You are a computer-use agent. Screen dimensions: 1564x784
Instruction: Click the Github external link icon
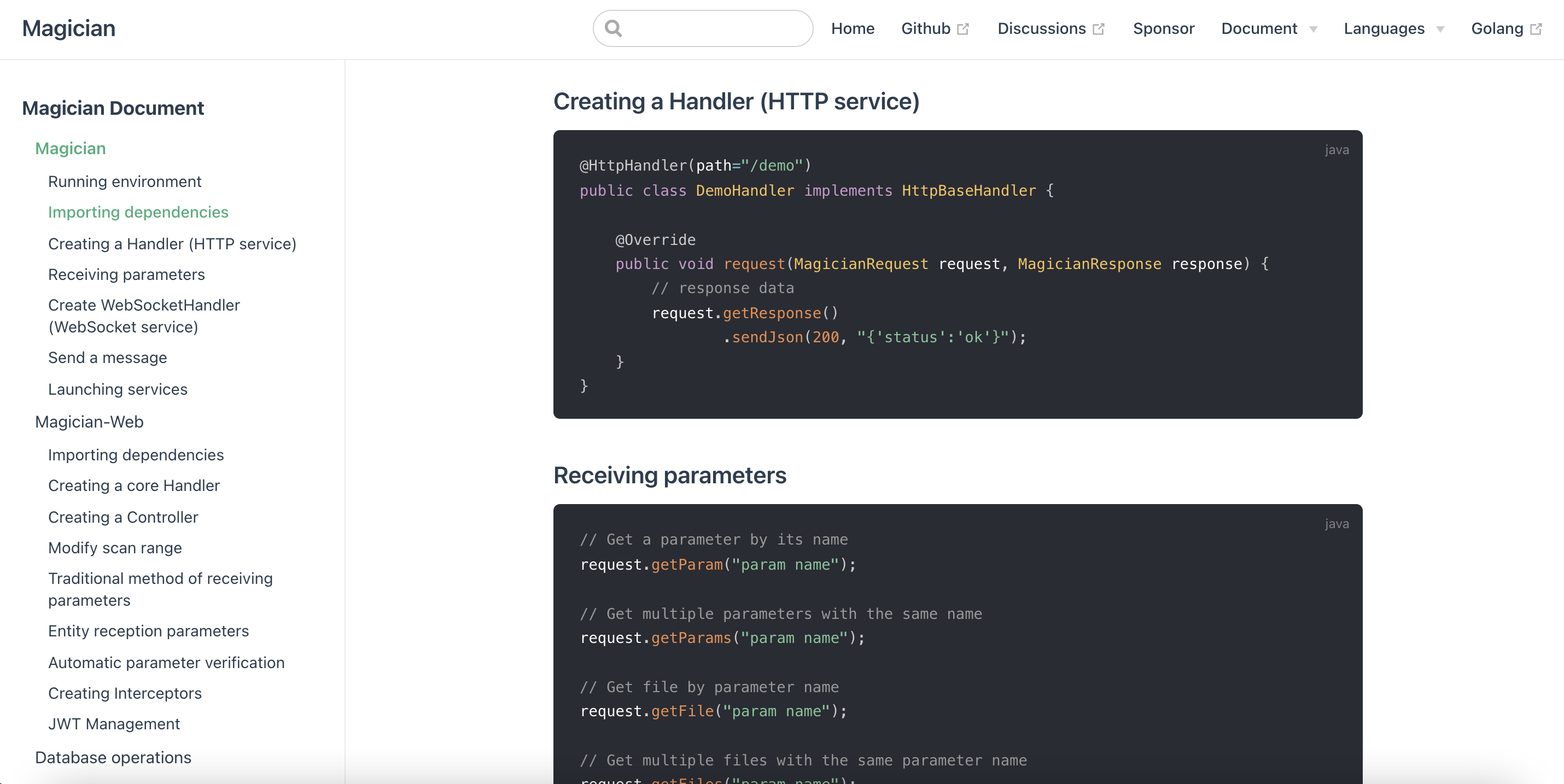(963, 29)
